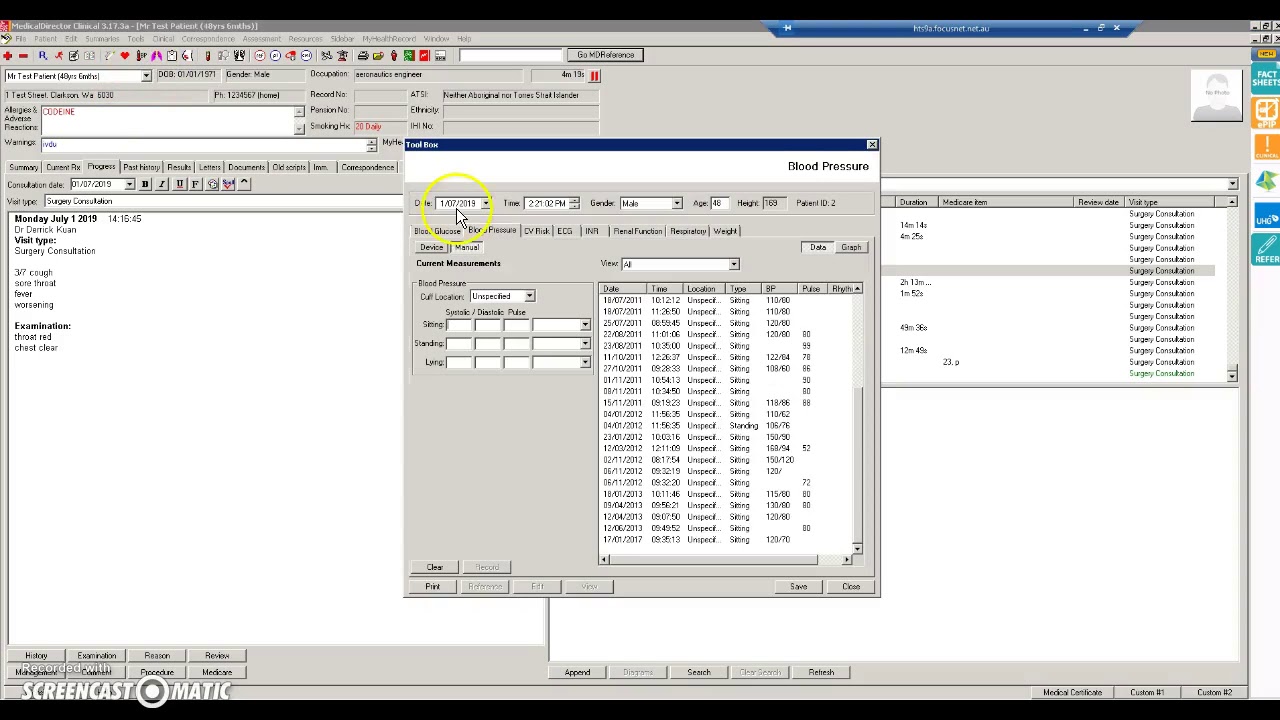1280x720 pixels.
Task: Open the patient name dropdown
Action: coord(146,76)
